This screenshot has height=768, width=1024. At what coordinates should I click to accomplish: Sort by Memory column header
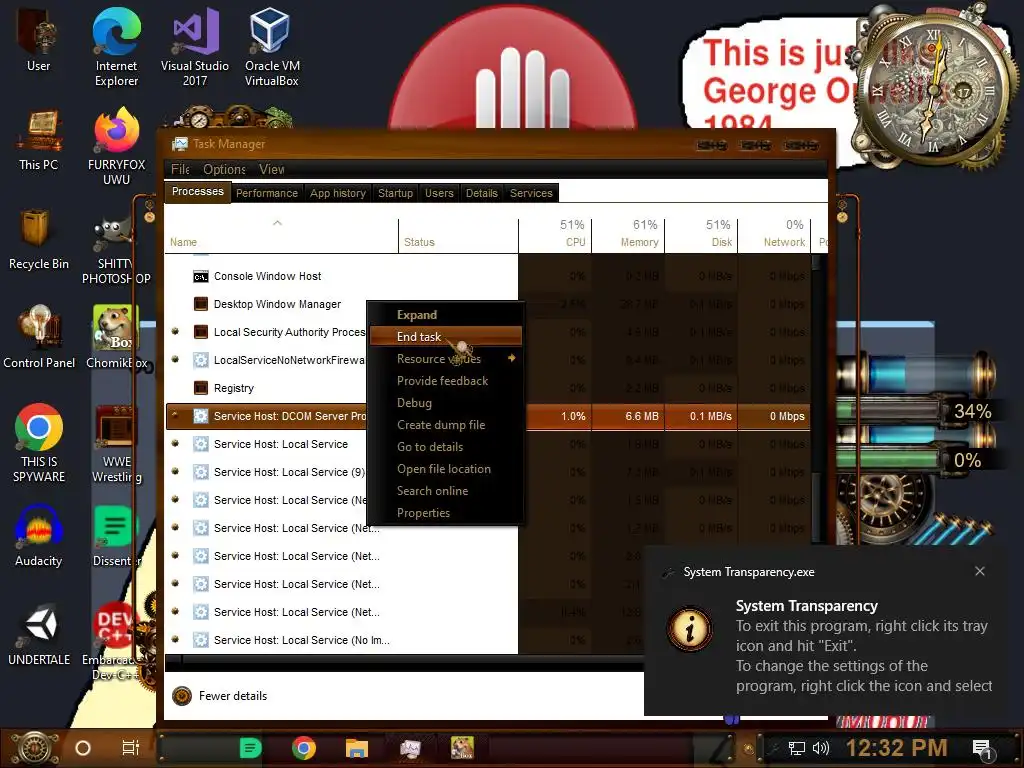628,235
